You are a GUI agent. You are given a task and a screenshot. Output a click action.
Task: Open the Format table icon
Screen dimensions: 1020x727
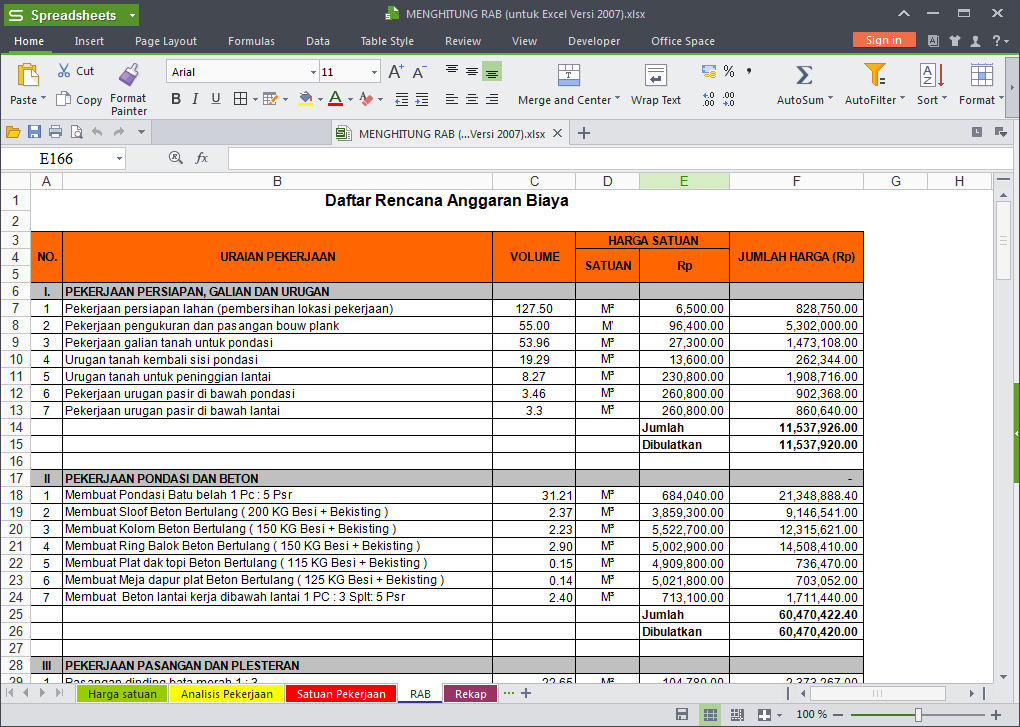point(981,75)
